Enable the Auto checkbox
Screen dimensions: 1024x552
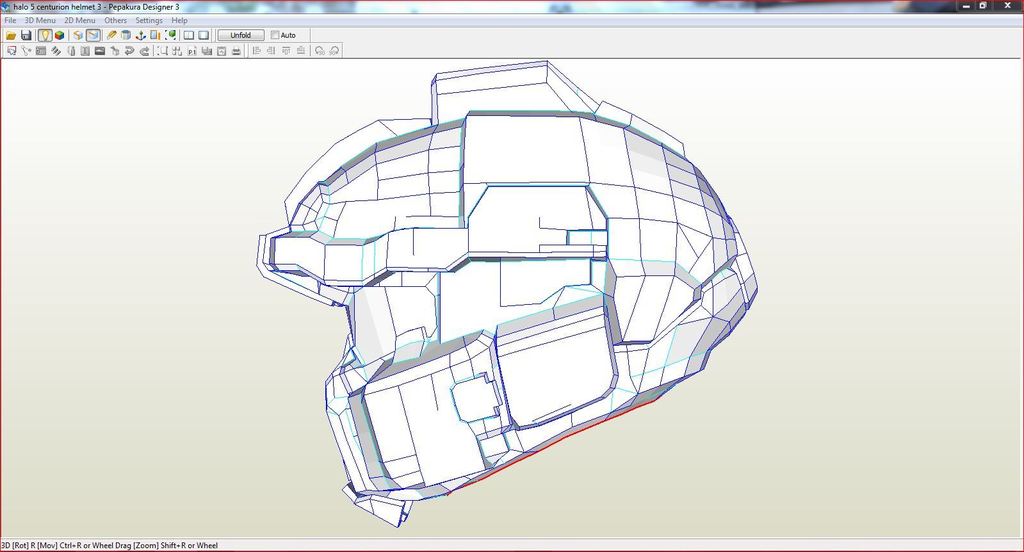point(275,35)
